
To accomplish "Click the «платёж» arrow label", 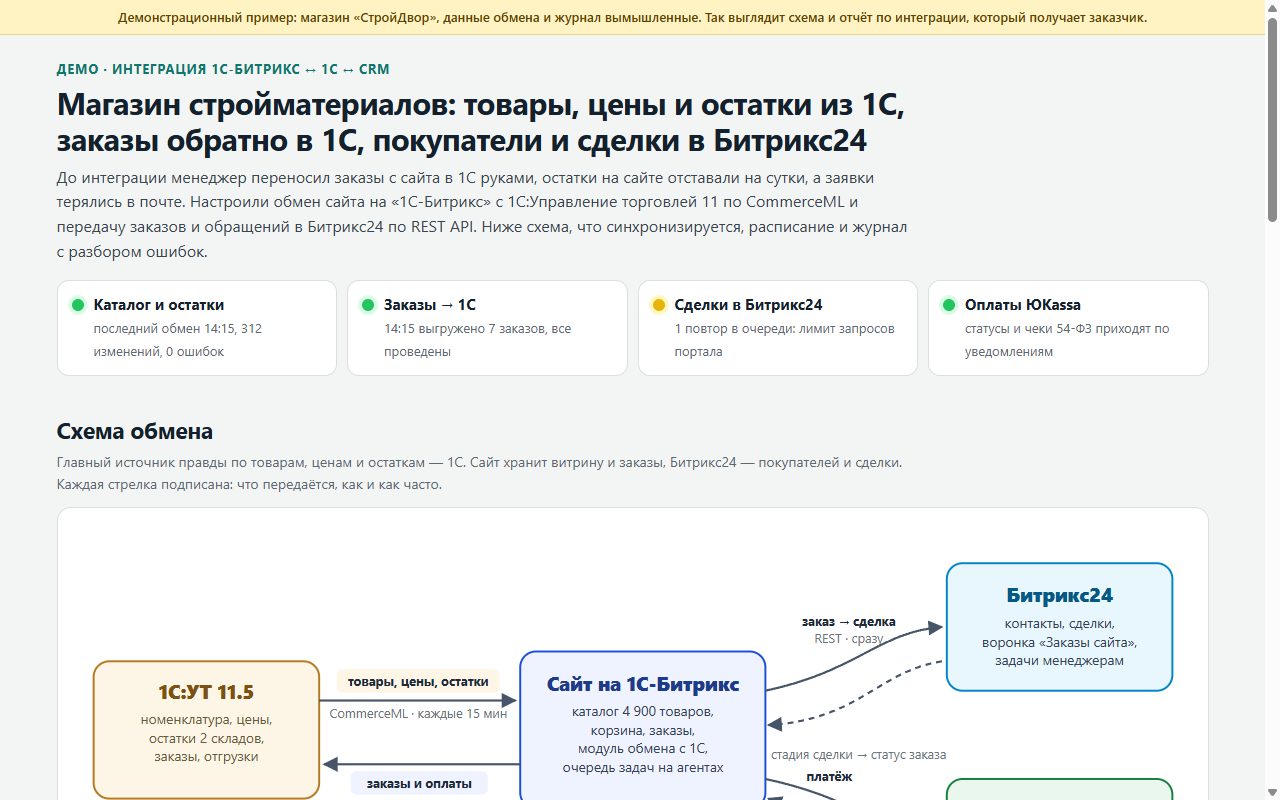I will pyautogui.click(x=828, y=776).
